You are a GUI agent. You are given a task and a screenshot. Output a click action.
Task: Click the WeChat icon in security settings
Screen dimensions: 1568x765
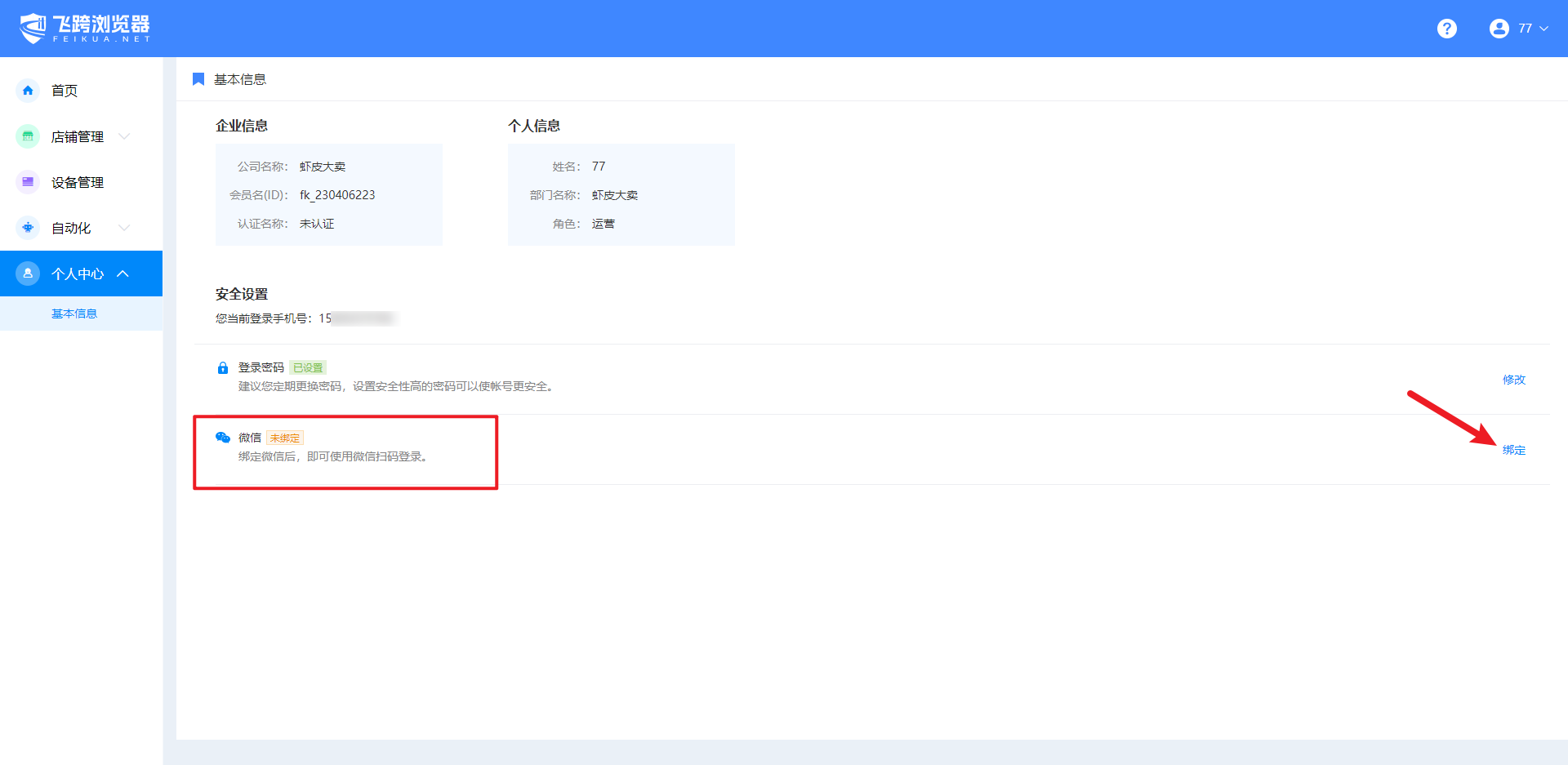coord(222,438)
